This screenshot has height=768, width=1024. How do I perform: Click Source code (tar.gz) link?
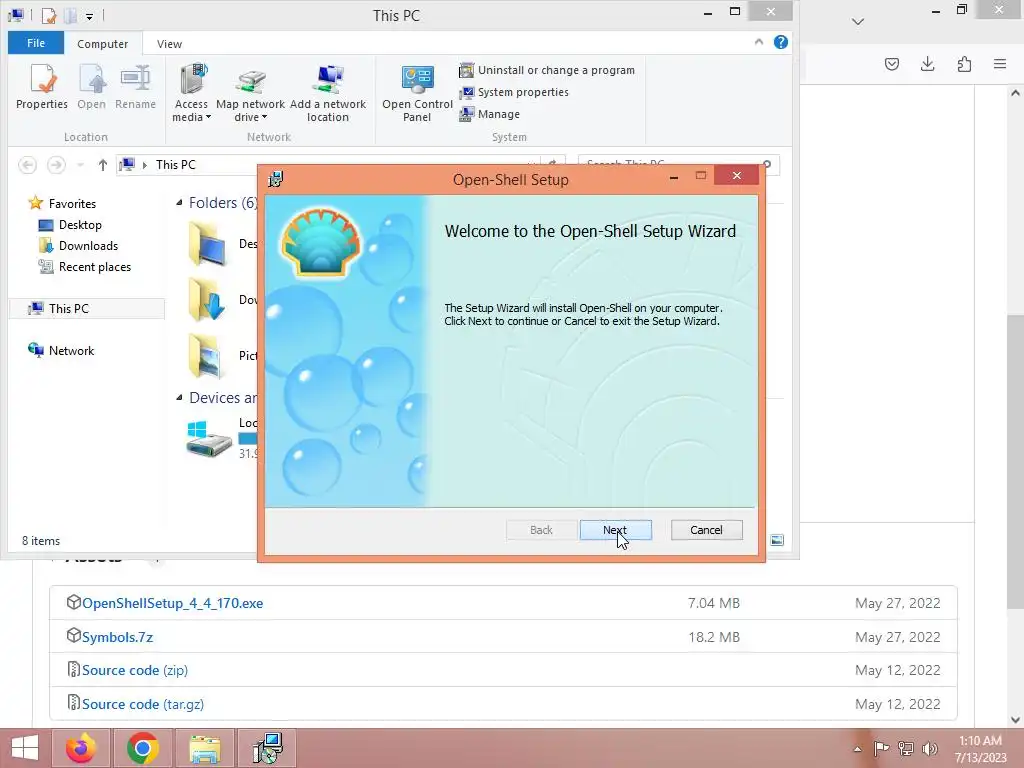tap(142, 704)
